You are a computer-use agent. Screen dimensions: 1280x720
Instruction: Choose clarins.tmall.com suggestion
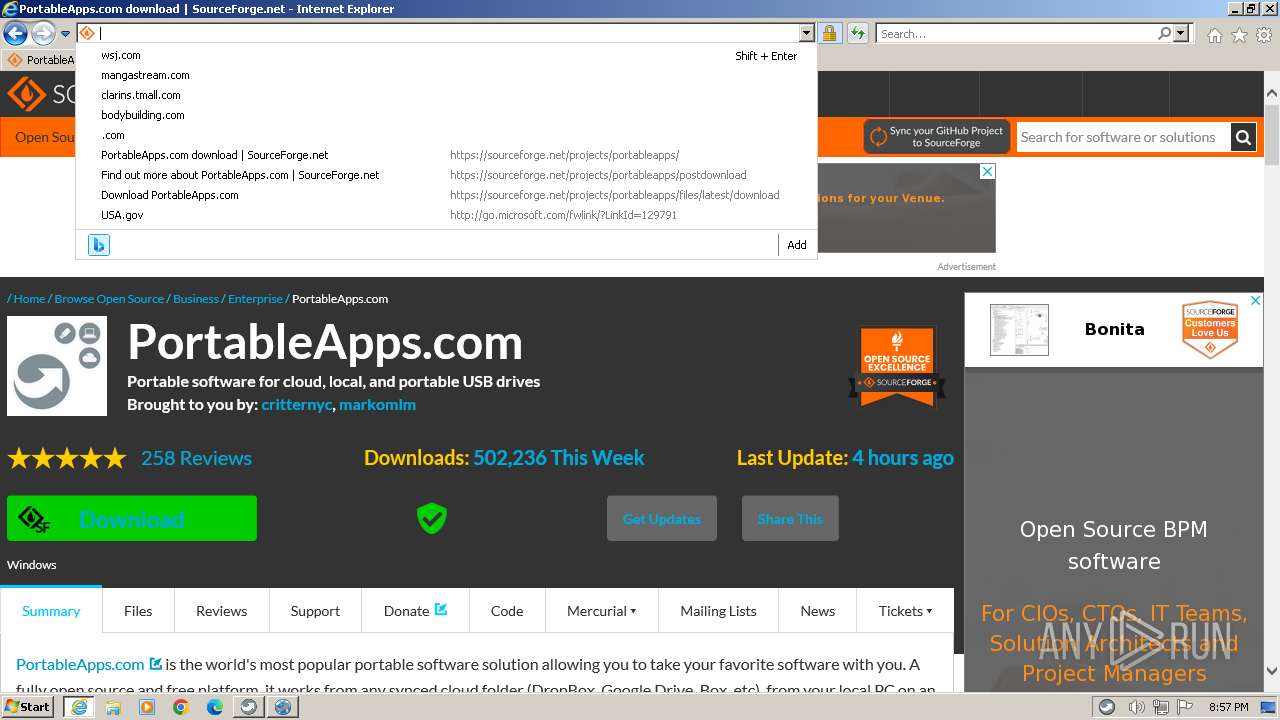tap(446, 95)
